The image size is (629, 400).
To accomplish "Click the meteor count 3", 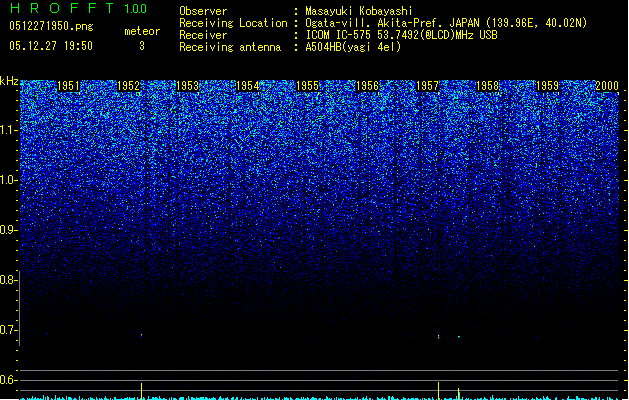I will click(x=142, y=46).
